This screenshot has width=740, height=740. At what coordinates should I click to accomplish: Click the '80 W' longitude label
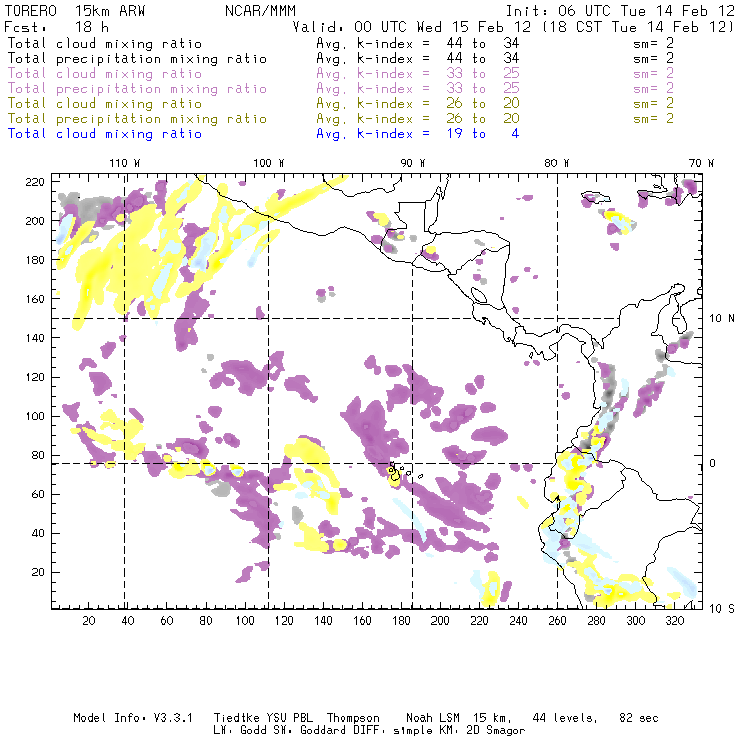coord(557,163)
